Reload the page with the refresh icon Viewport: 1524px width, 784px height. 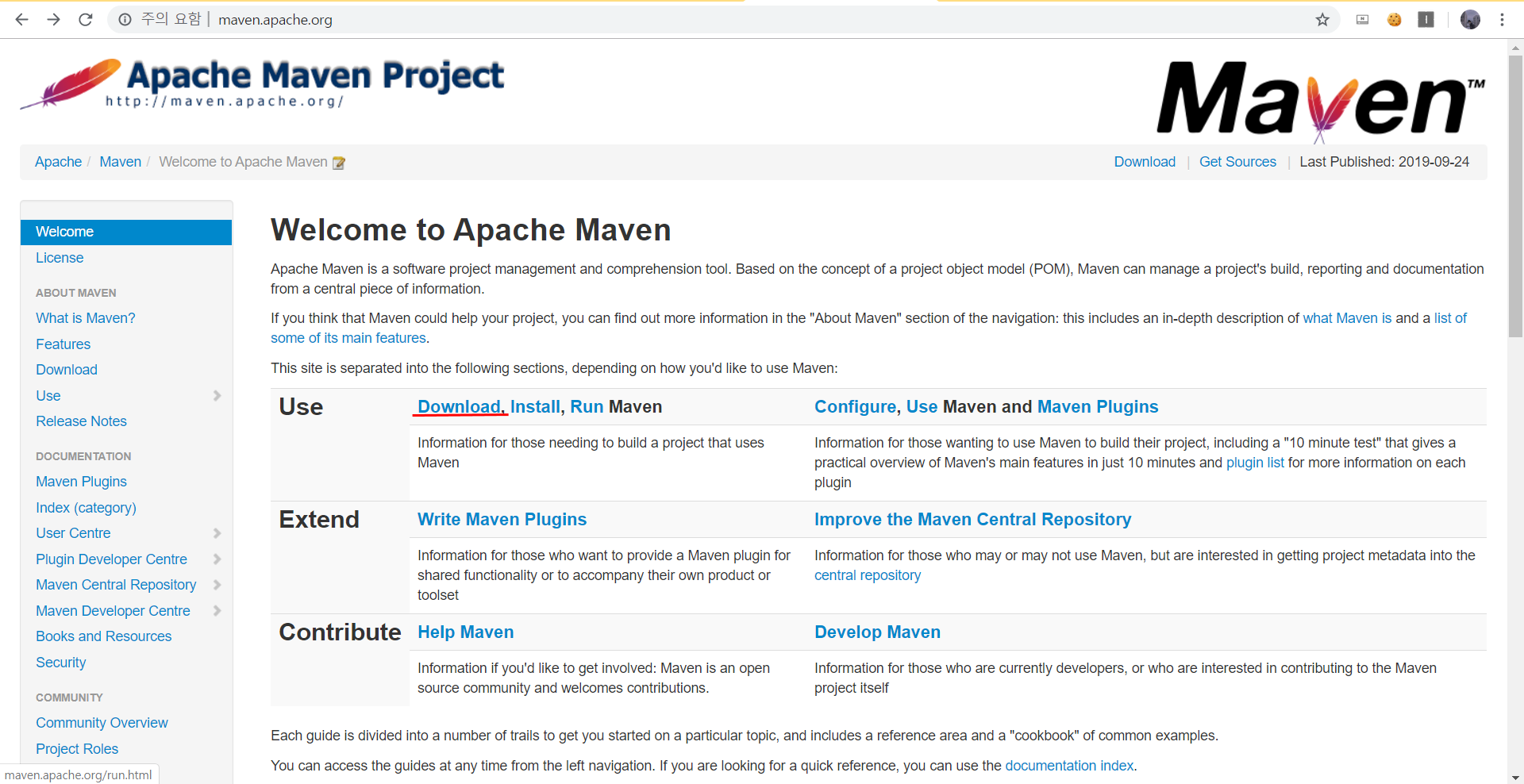pos(86,20)
